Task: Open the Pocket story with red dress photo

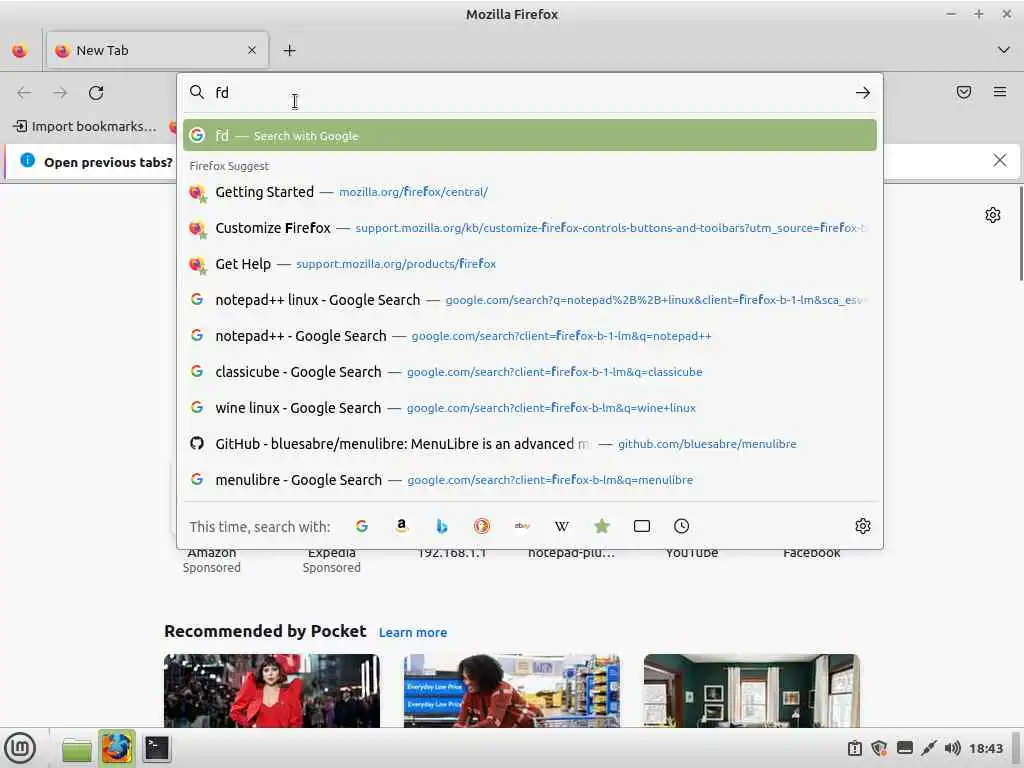Action: 272,691
